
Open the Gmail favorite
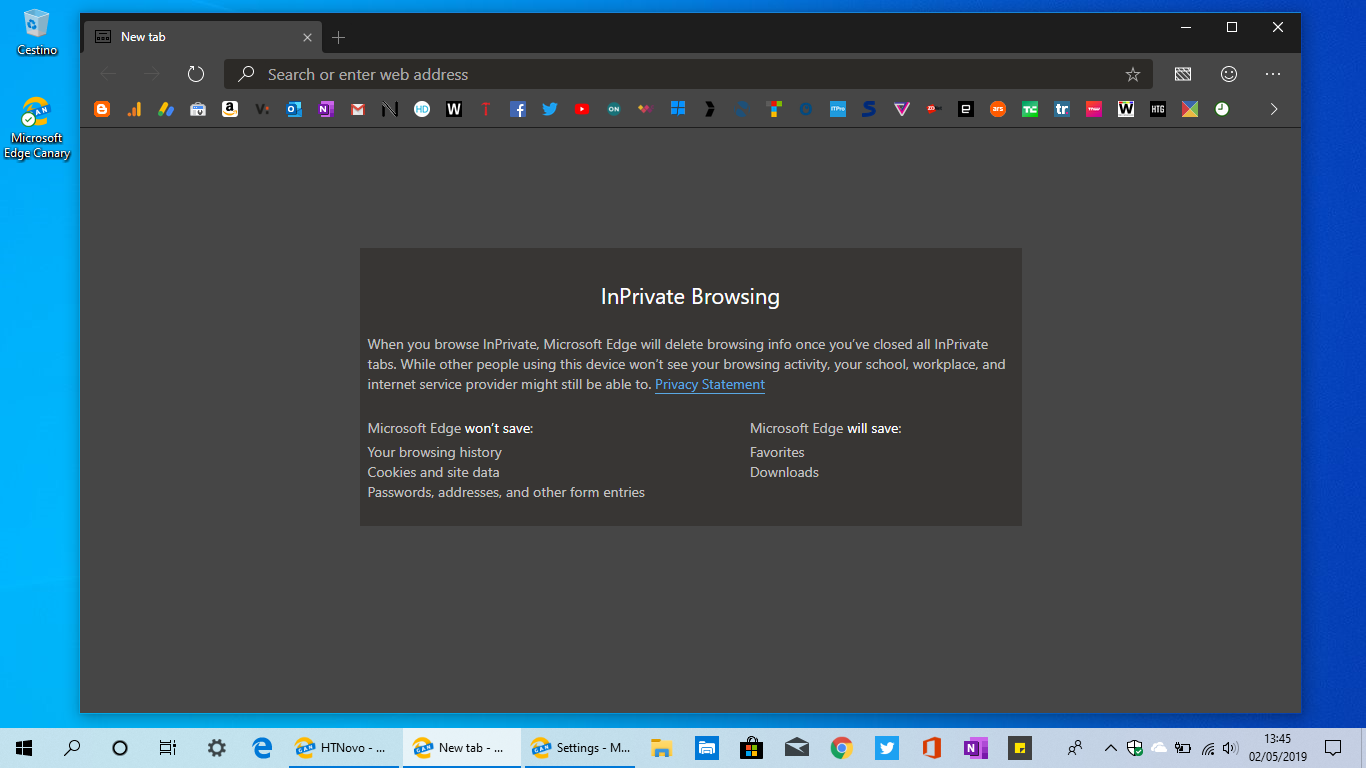tap(357, 109)
